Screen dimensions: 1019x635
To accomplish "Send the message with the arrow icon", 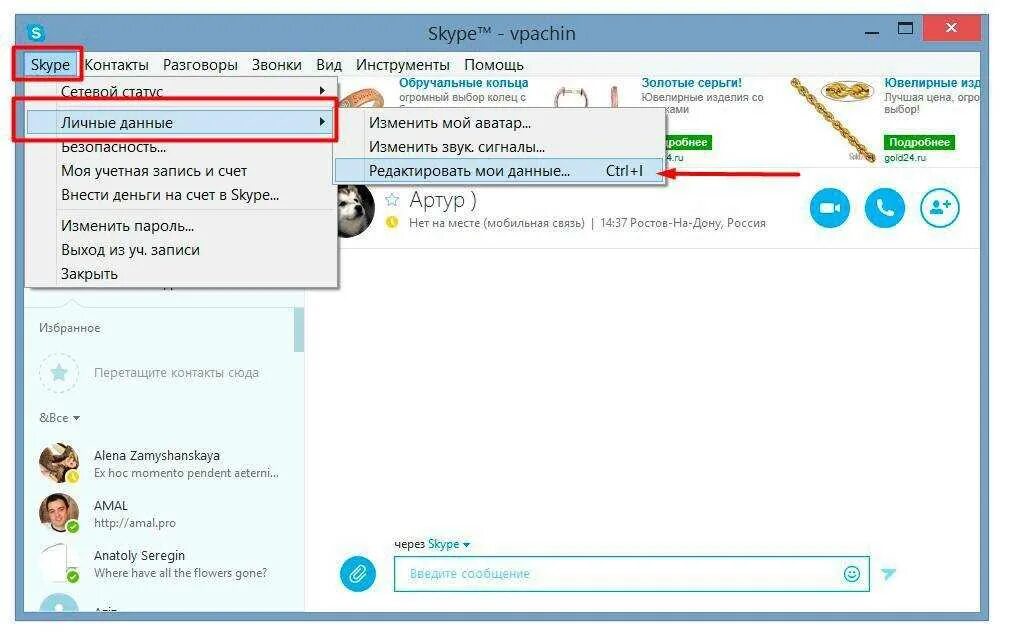I will (888, 573).
